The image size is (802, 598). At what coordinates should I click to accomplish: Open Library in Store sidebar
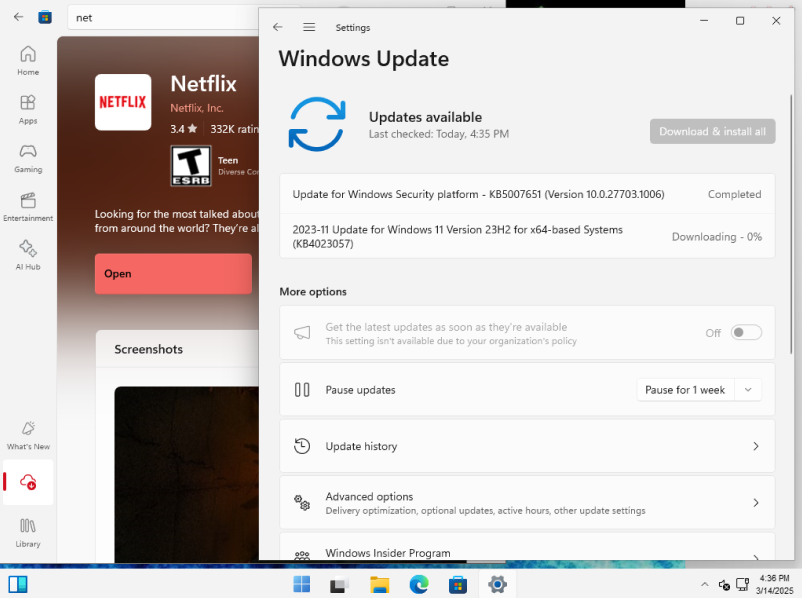pos(28,533)
